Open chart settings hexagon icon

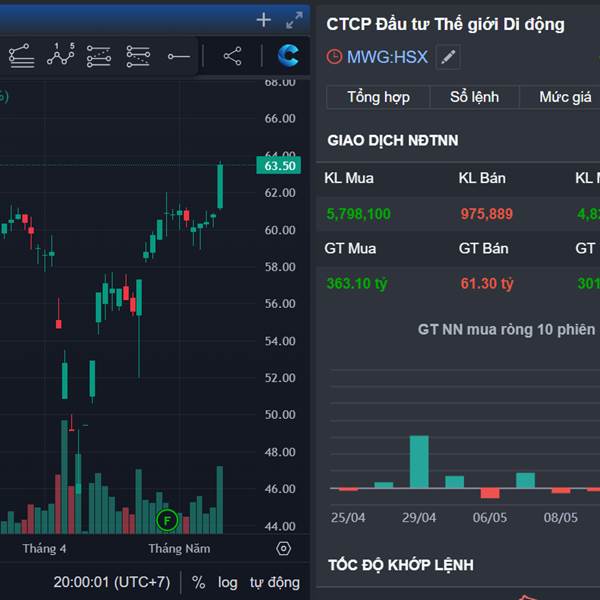click(284, 548)
